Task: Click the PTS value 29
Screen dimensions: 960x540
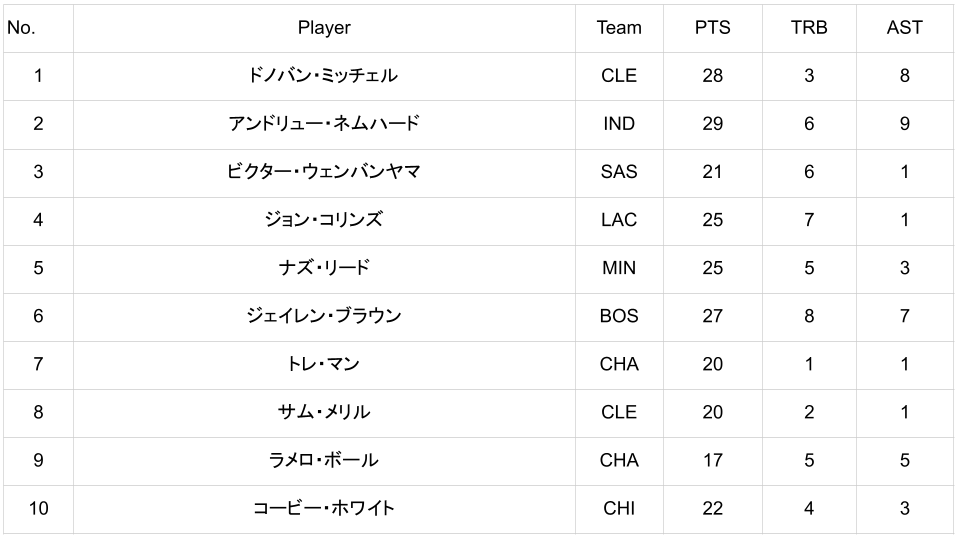Action: 712,124
